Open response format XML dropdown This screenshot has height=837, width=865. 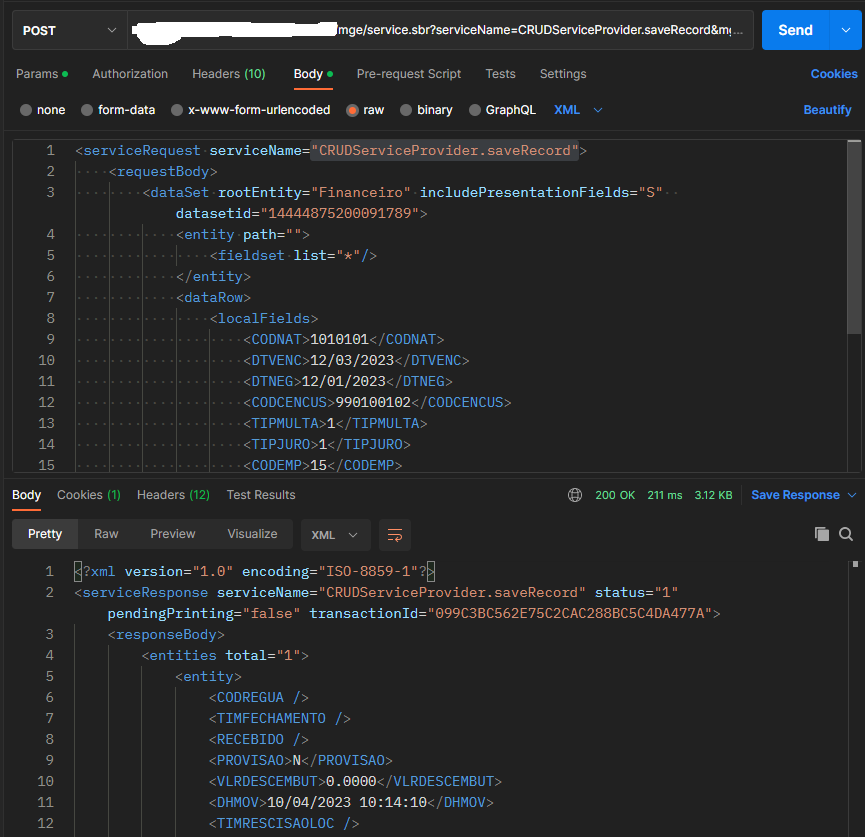335,535
